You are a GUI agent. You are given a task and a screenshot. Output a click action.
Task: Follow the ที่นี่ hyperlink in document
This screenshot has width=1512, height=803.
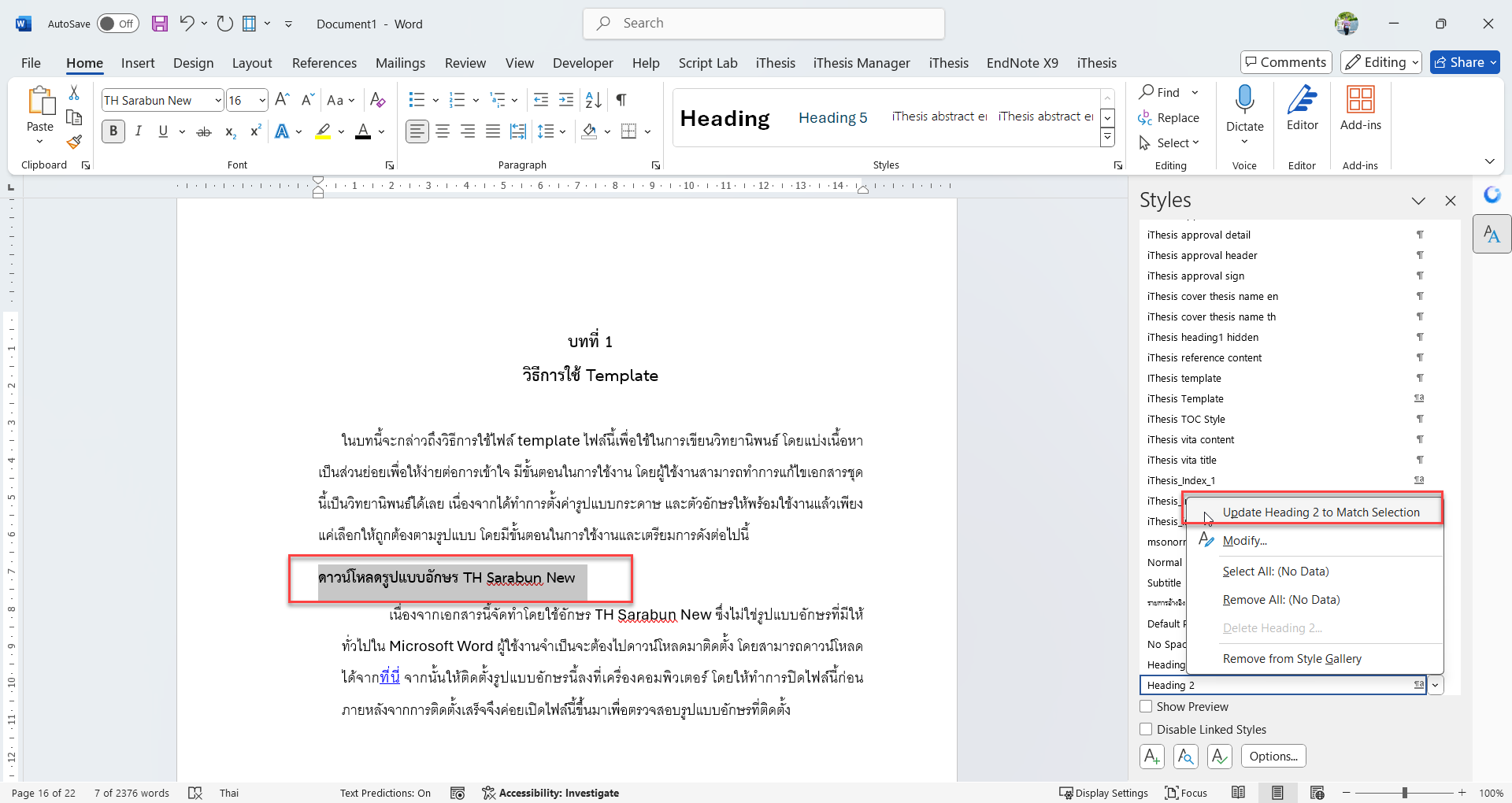(390, 677)
